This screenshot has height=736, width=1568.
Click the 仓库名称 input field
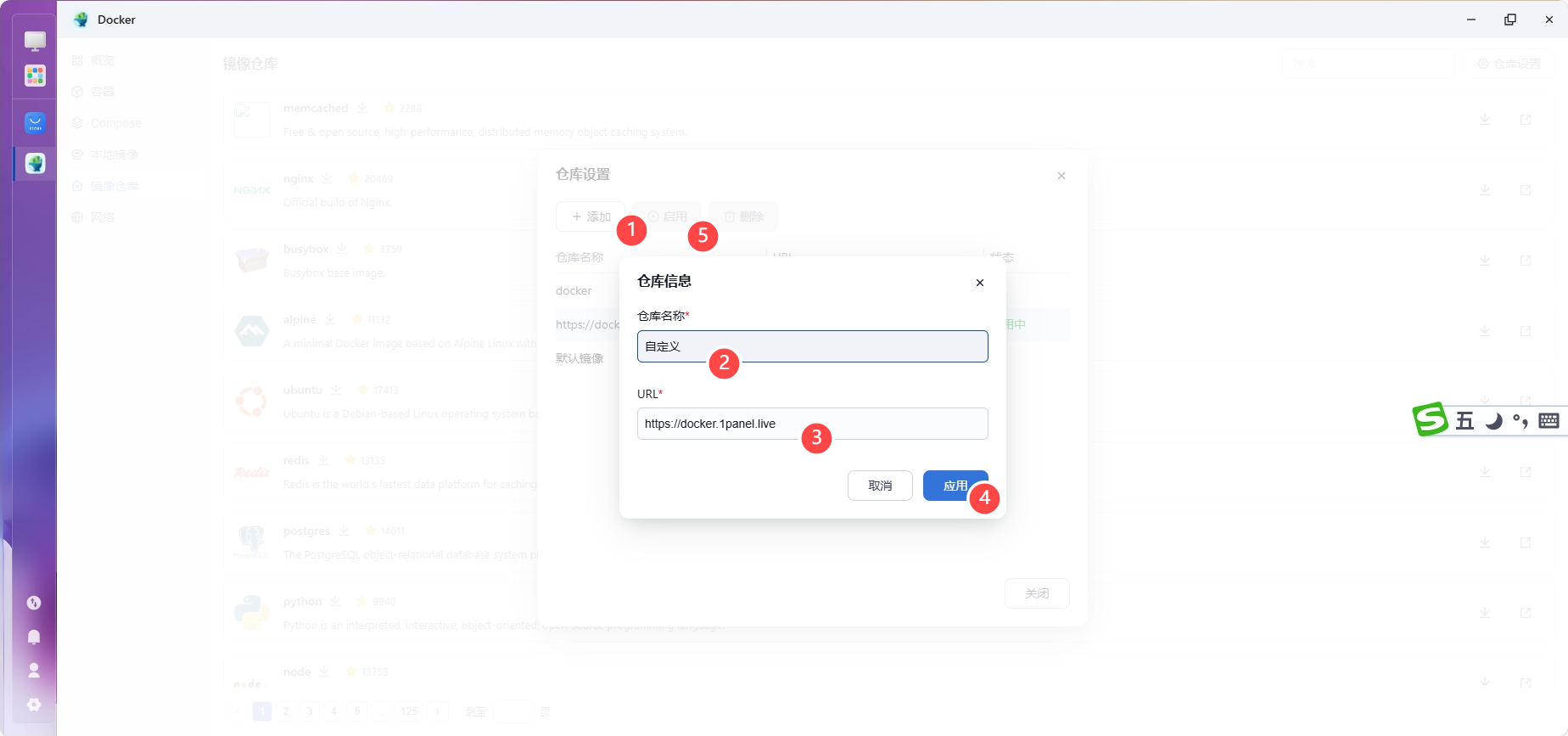click(813, 346)
